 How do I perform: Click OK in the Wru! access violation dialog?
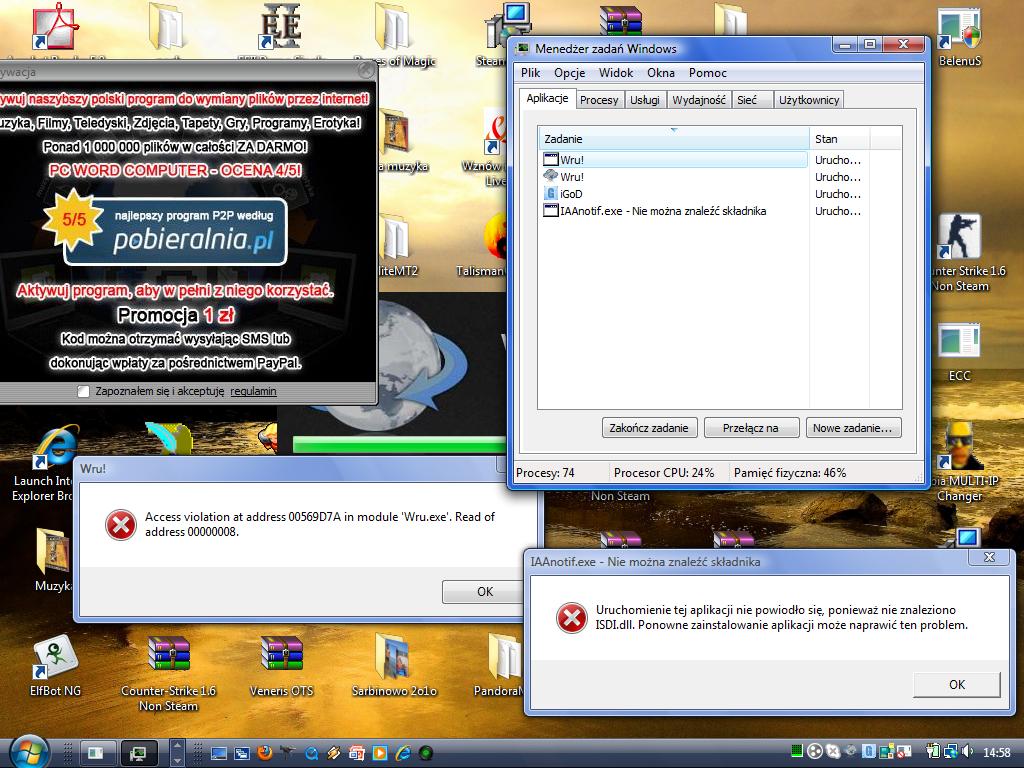(x=485, y=592)
